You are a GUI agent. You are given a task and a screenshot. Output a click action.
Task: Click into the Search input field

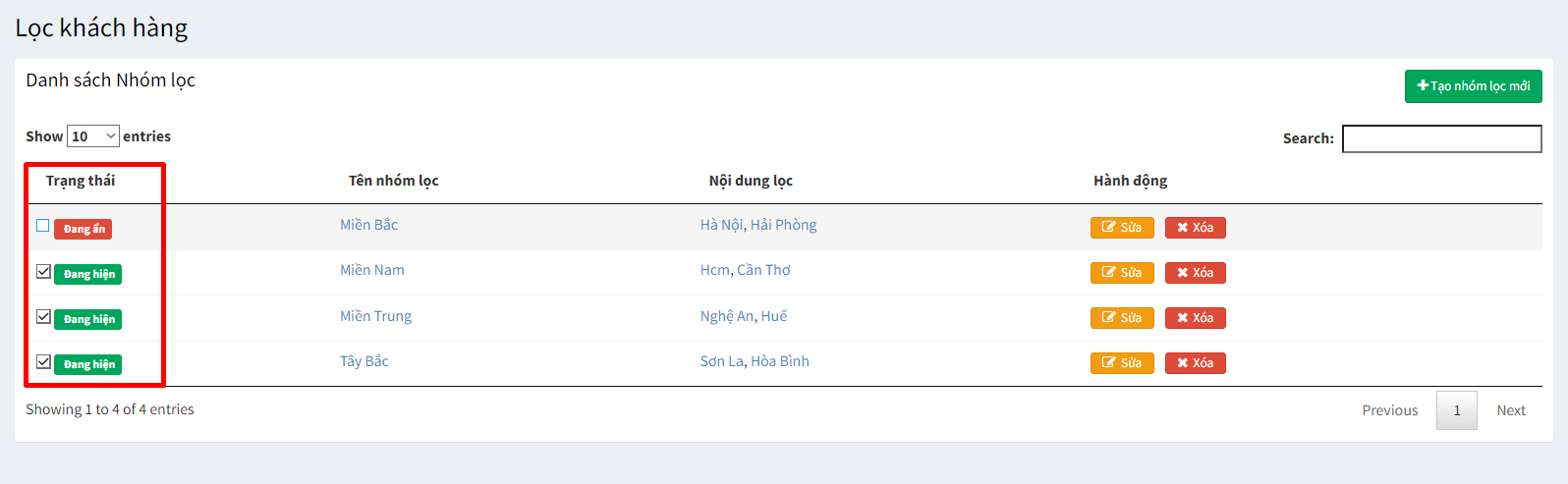(x=1442, y=138)
